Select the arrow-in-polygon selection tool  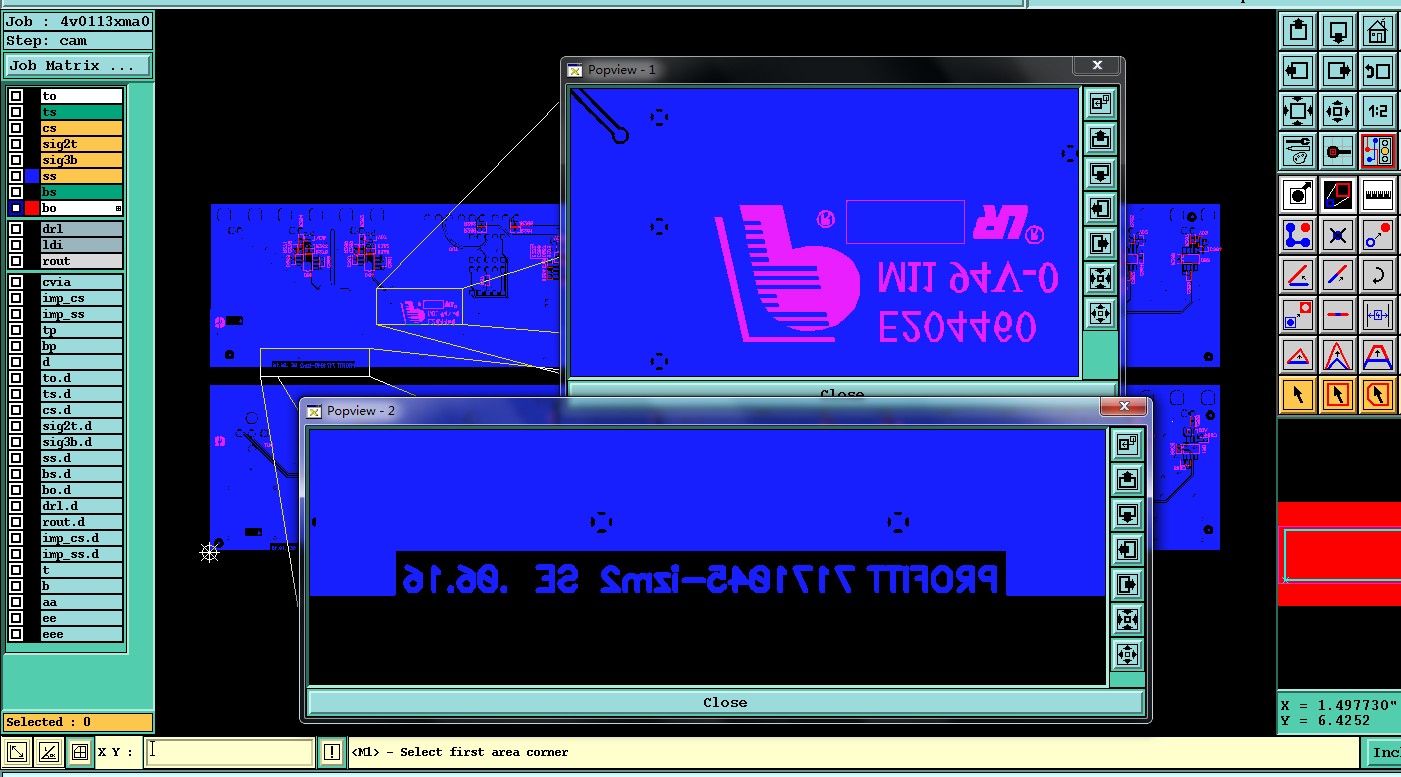tap(1378, 394)
